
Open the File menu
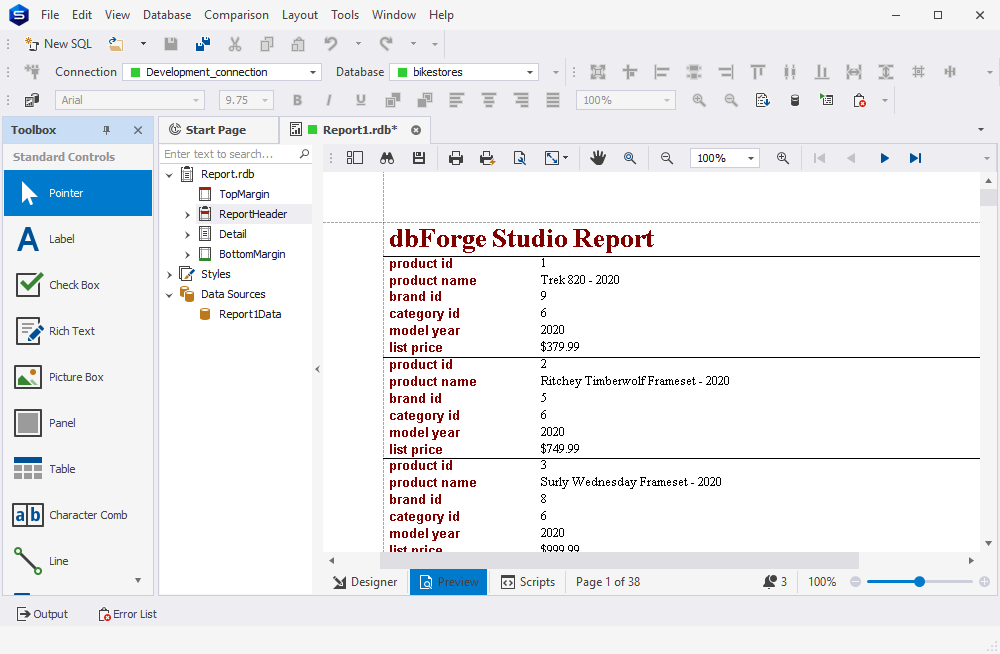[x=50, y=15]
